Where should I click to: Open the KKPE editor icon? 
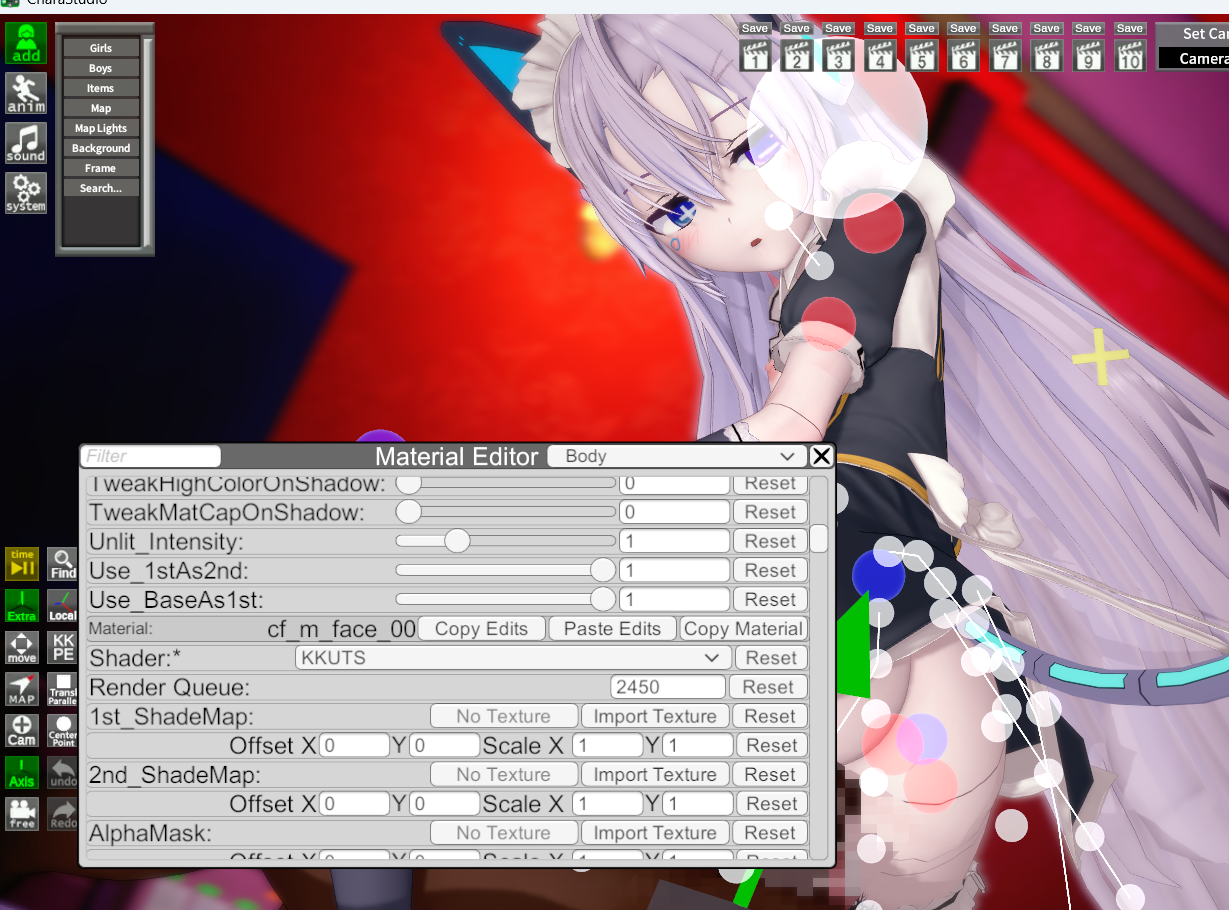tap(63, 647)
